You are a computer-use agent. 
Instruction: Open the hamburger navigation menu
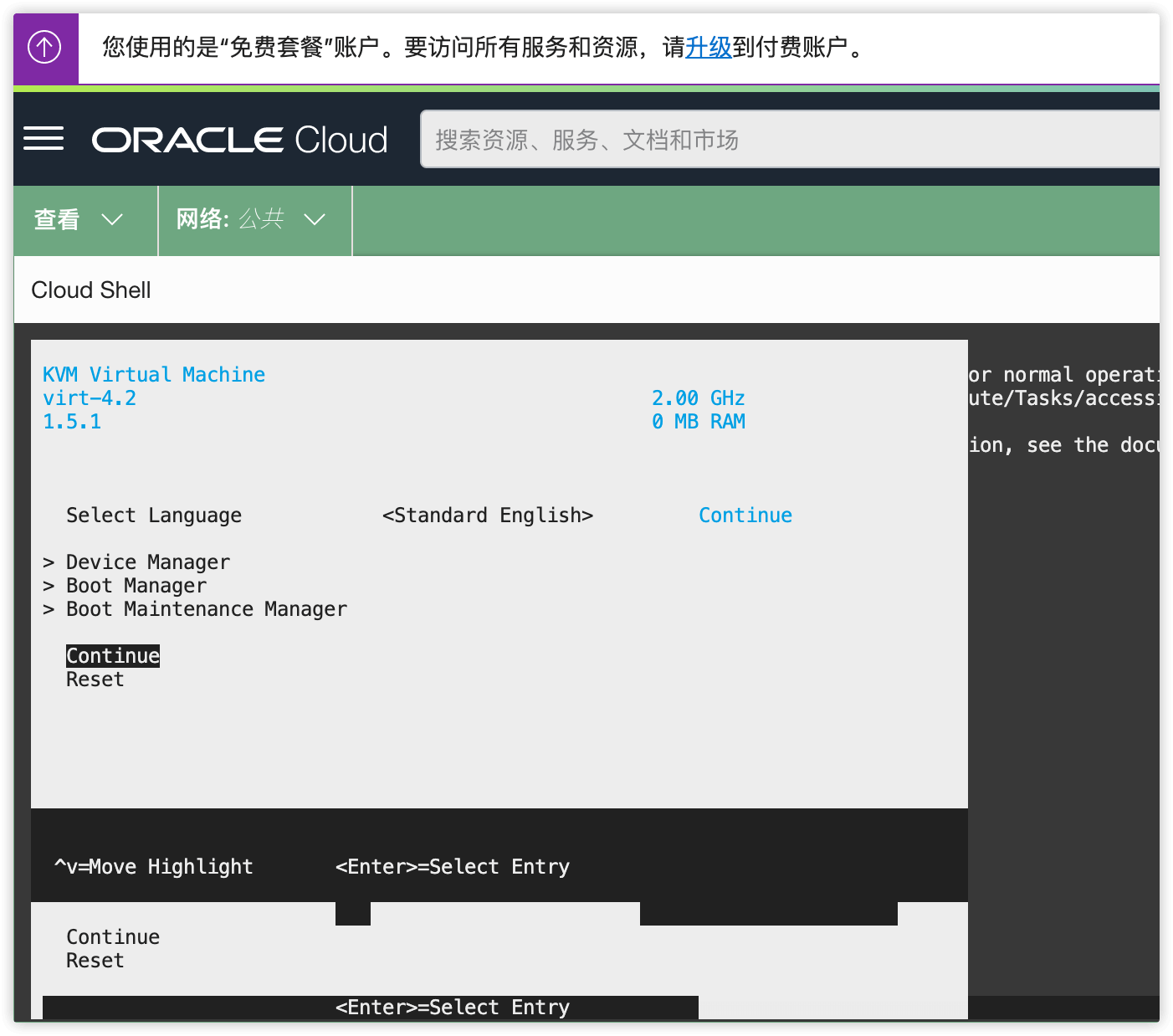tap(44, 139)
